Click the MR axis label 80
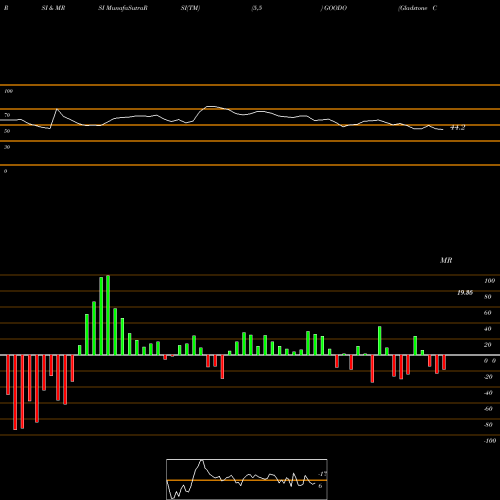This screenshot has width=500, height=500. tap(488, 297)
